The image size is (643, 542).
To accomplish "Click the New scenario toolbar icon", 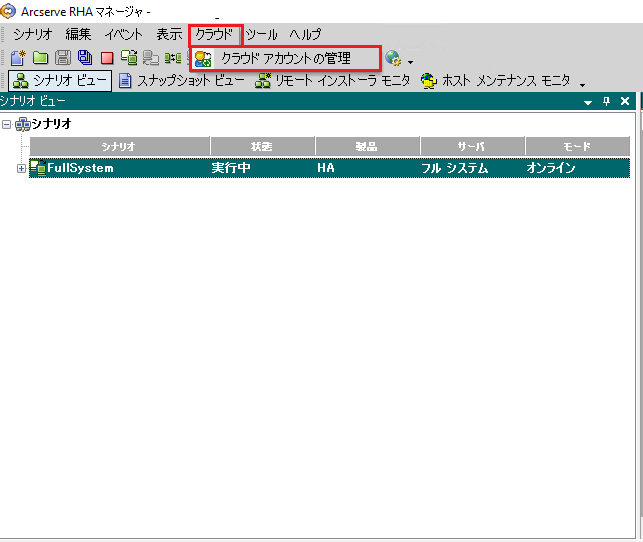I will pos(17,58).
